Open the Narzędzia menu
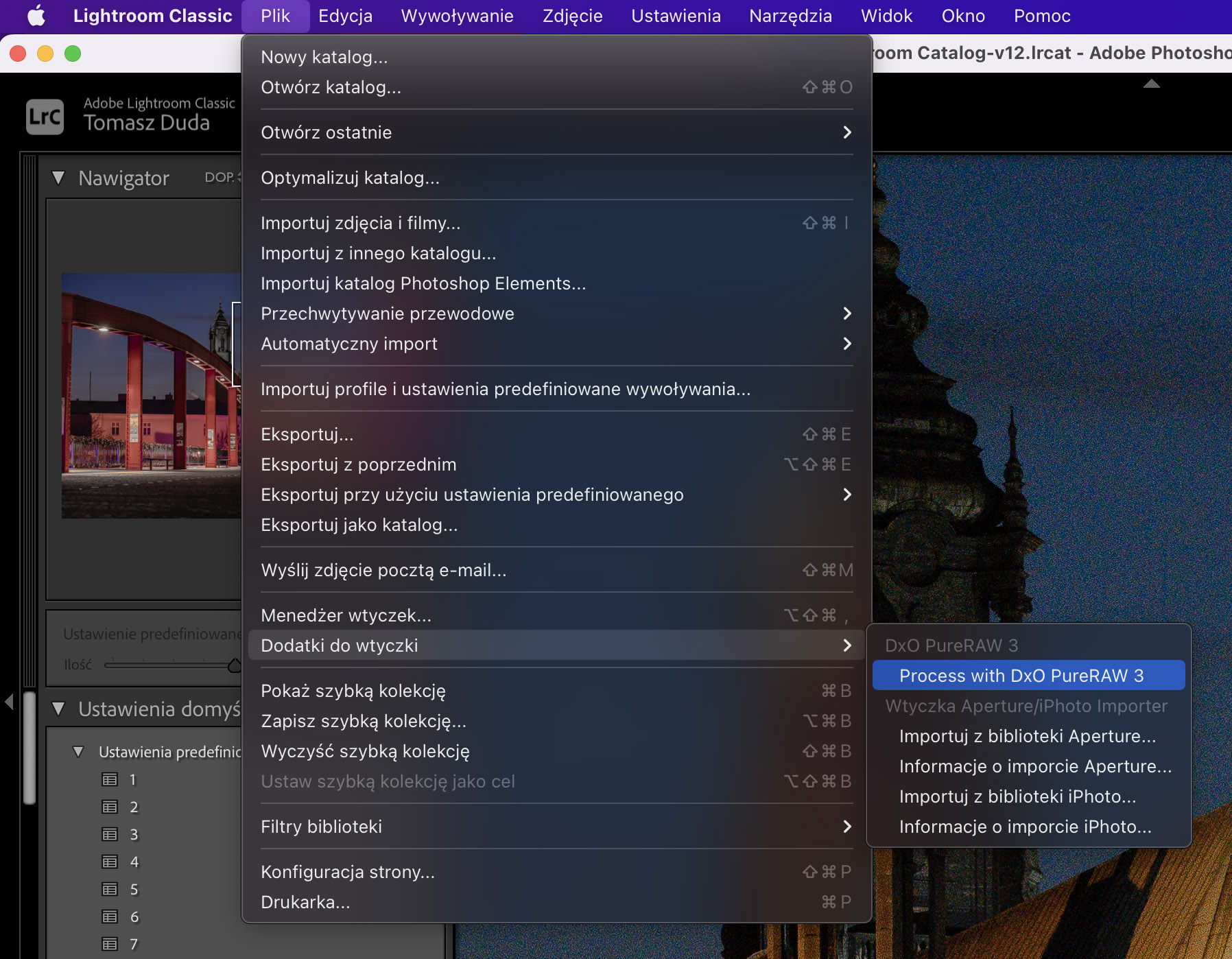 [x=790, y=16]
